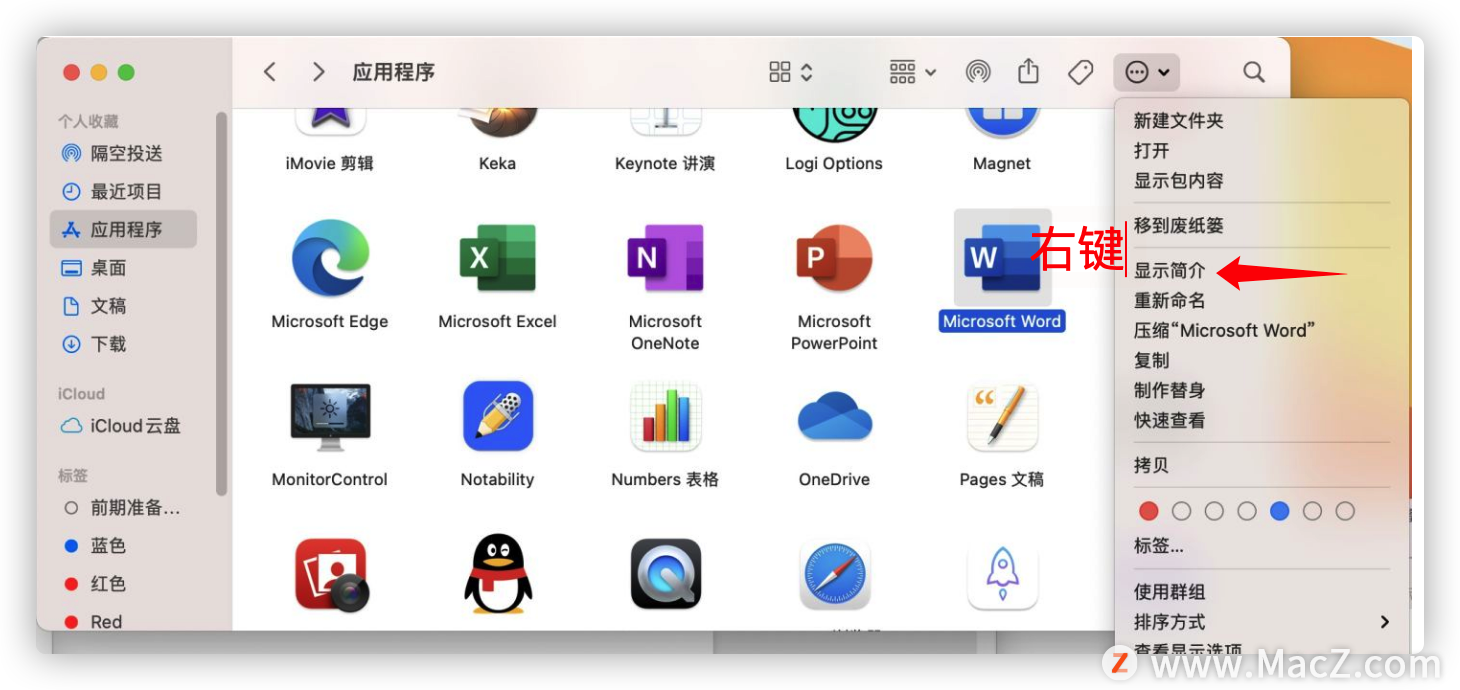
Task: Select the Microsoft OneNote app icon
Action: pyautogui.click(x=665, y=258)
